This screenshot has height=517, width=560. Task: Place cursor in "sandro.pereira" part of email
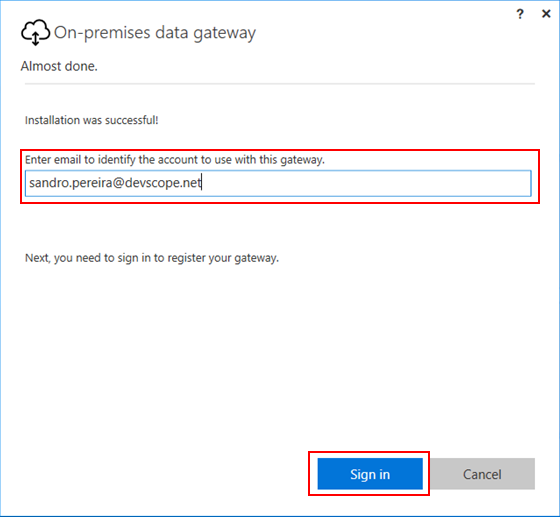tap(71, 183)
